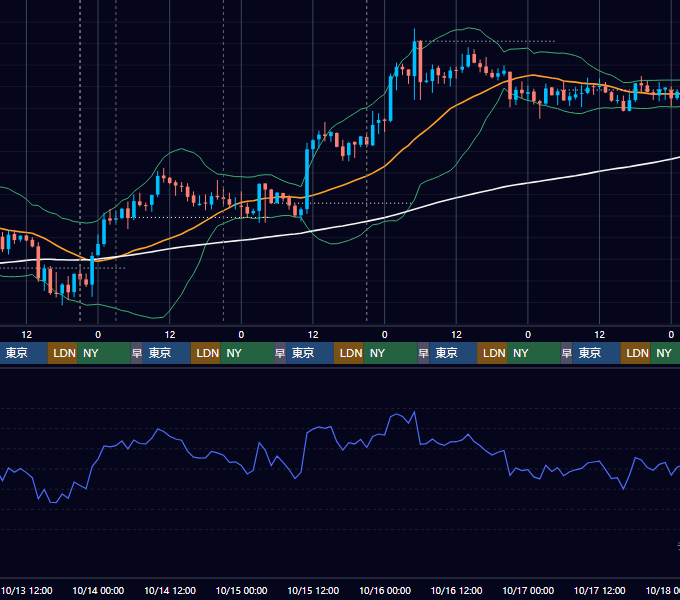The image size is (680, 600).
Task: Click the 10/13 12:00 date label
Action: (26, 590)
